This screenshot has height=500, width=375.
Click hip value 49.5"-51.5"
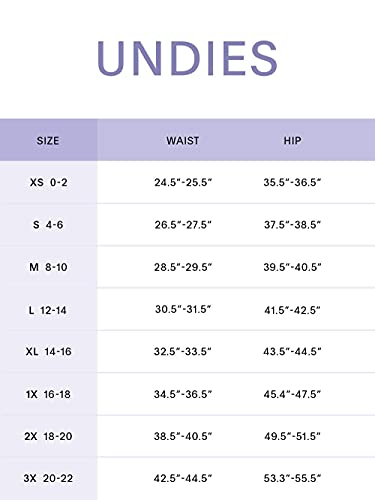point(292,436)
